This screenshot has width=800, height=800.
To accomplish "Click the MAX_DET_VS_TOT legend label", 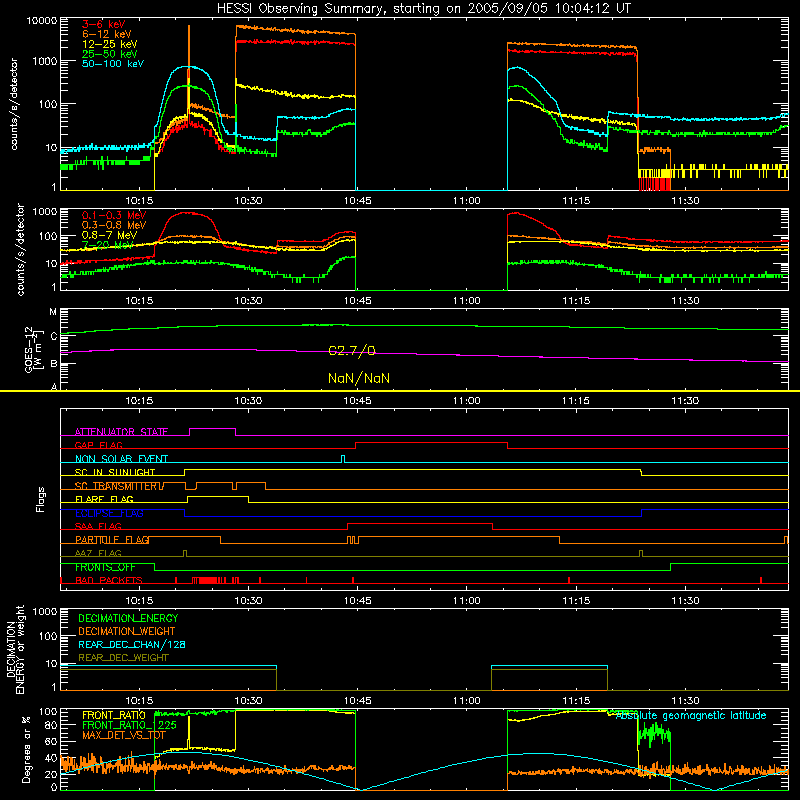I will click(x=124, y=735).
